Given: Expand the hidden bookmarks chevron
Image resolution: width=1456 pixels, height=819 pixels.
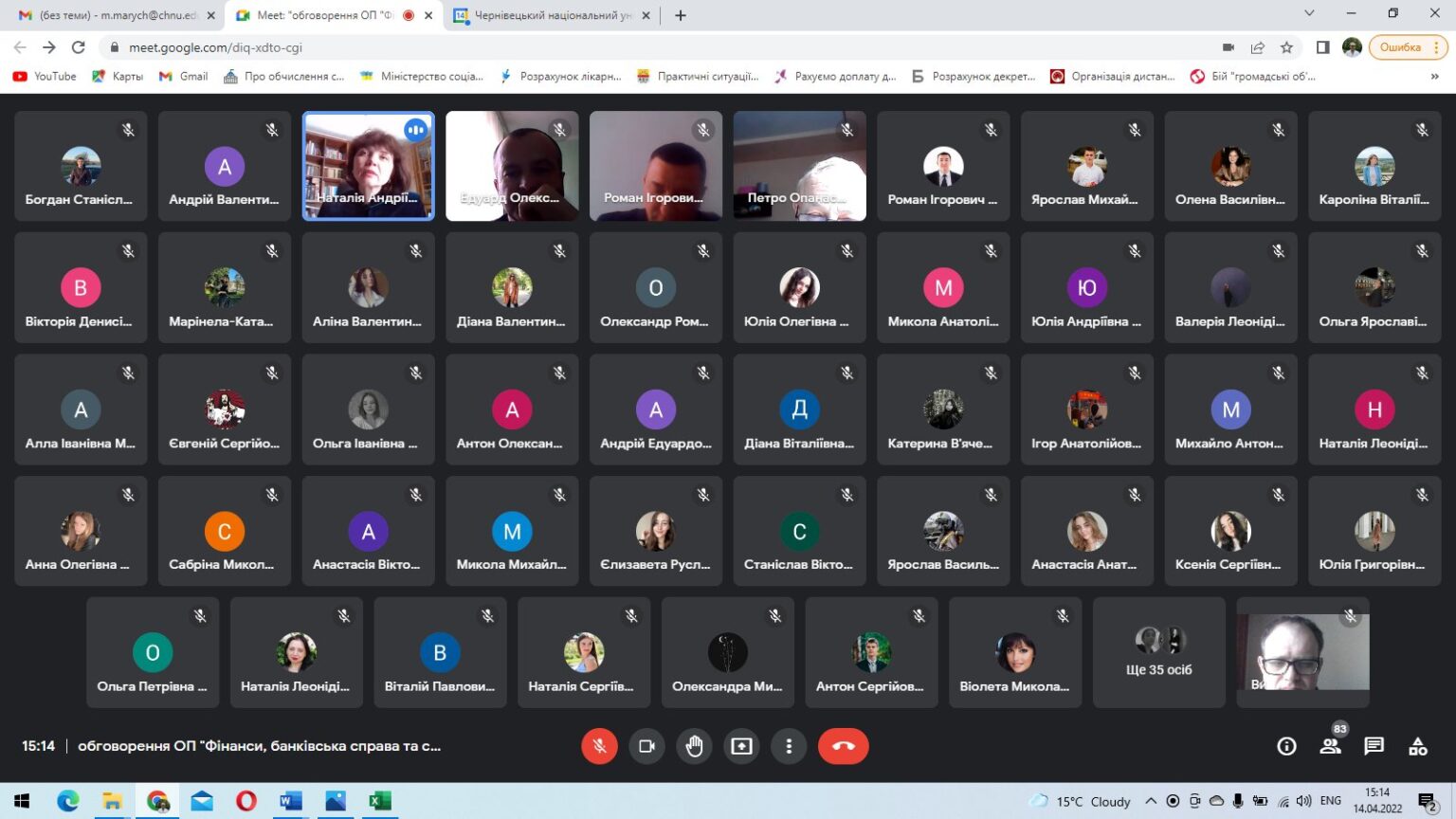Looking at the screenshot, I should point(1434,77).
